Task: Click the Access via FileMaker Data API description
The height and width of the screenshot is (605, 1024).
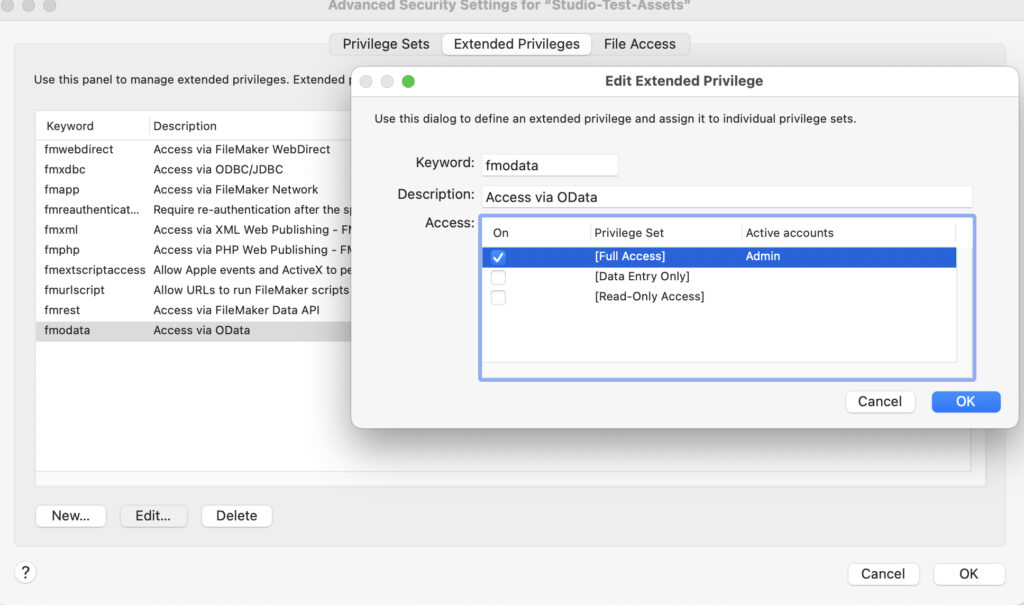Action: click(x=236, y=310)
